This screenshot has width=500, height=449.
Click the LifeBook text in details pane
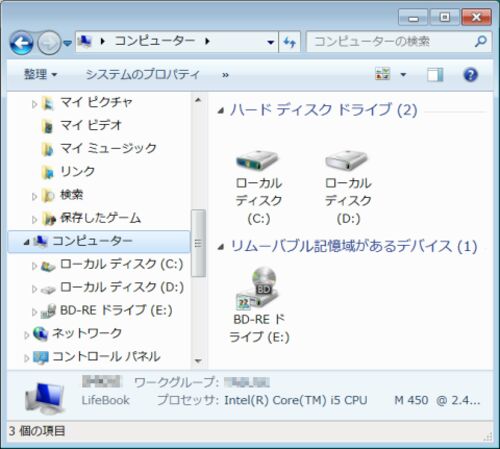pyautogui.click(x=105, y=400)
